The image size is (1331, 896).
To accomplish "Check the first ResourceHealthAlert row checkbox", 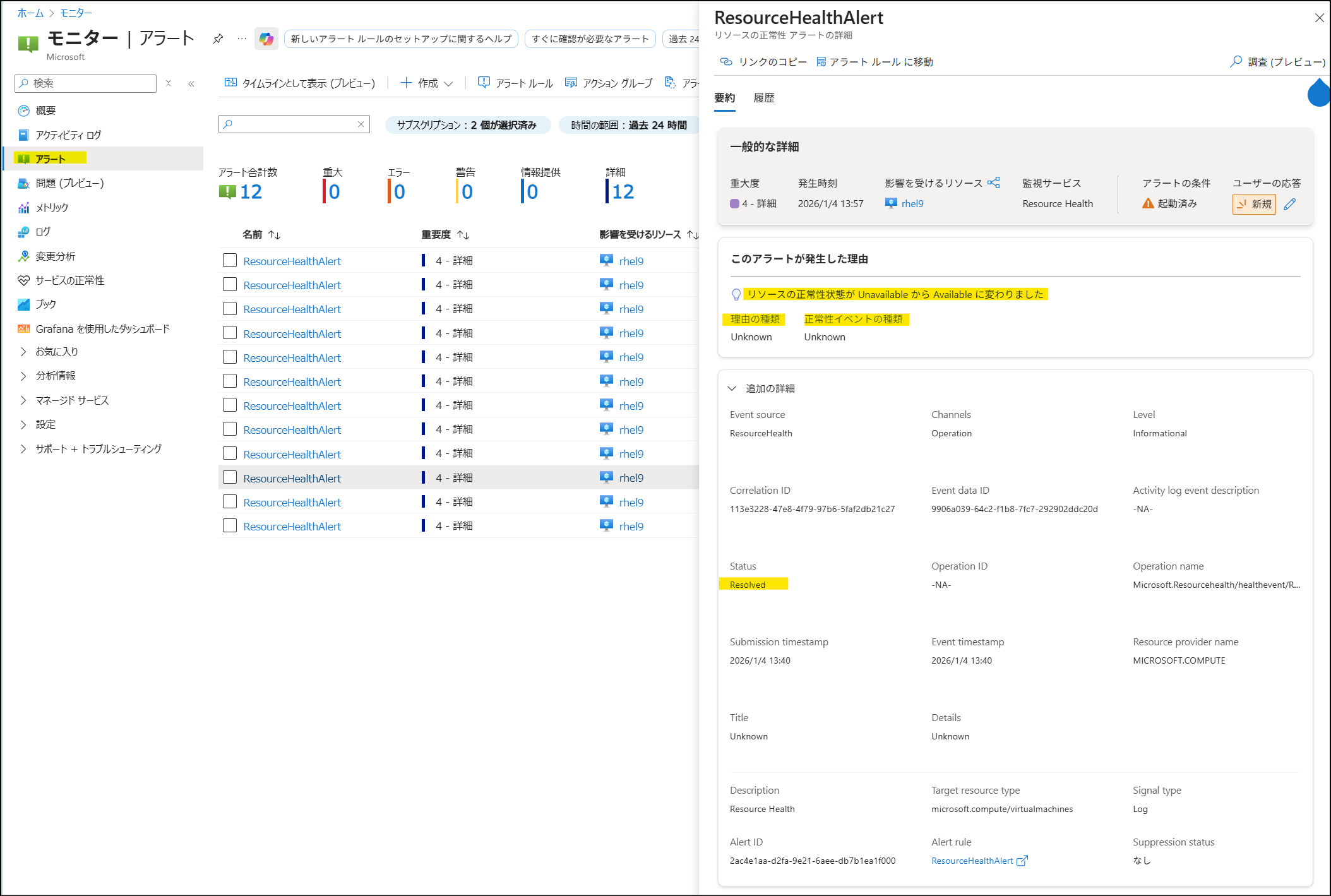I will tap(230, 261).
